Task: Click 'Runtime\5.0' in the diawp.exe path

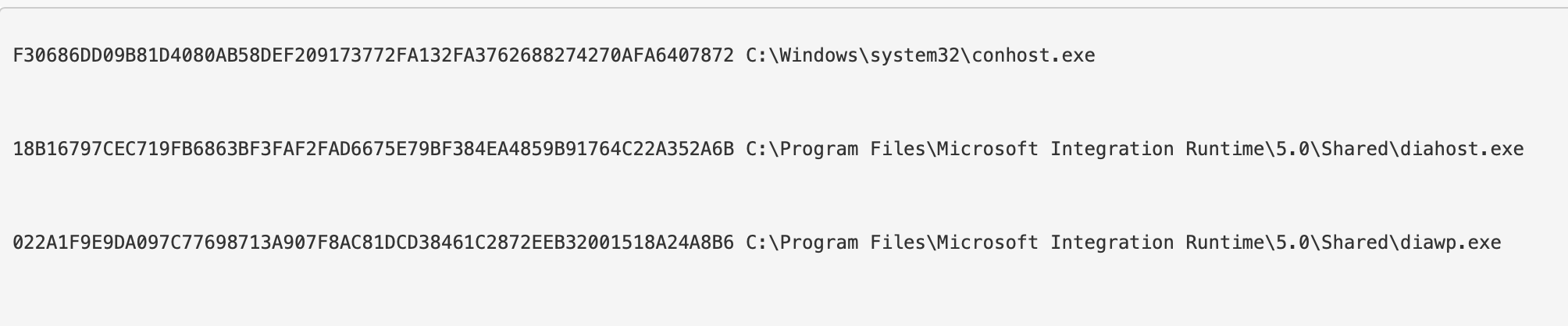Action: pyautogui.click(x=1247, y=243)
